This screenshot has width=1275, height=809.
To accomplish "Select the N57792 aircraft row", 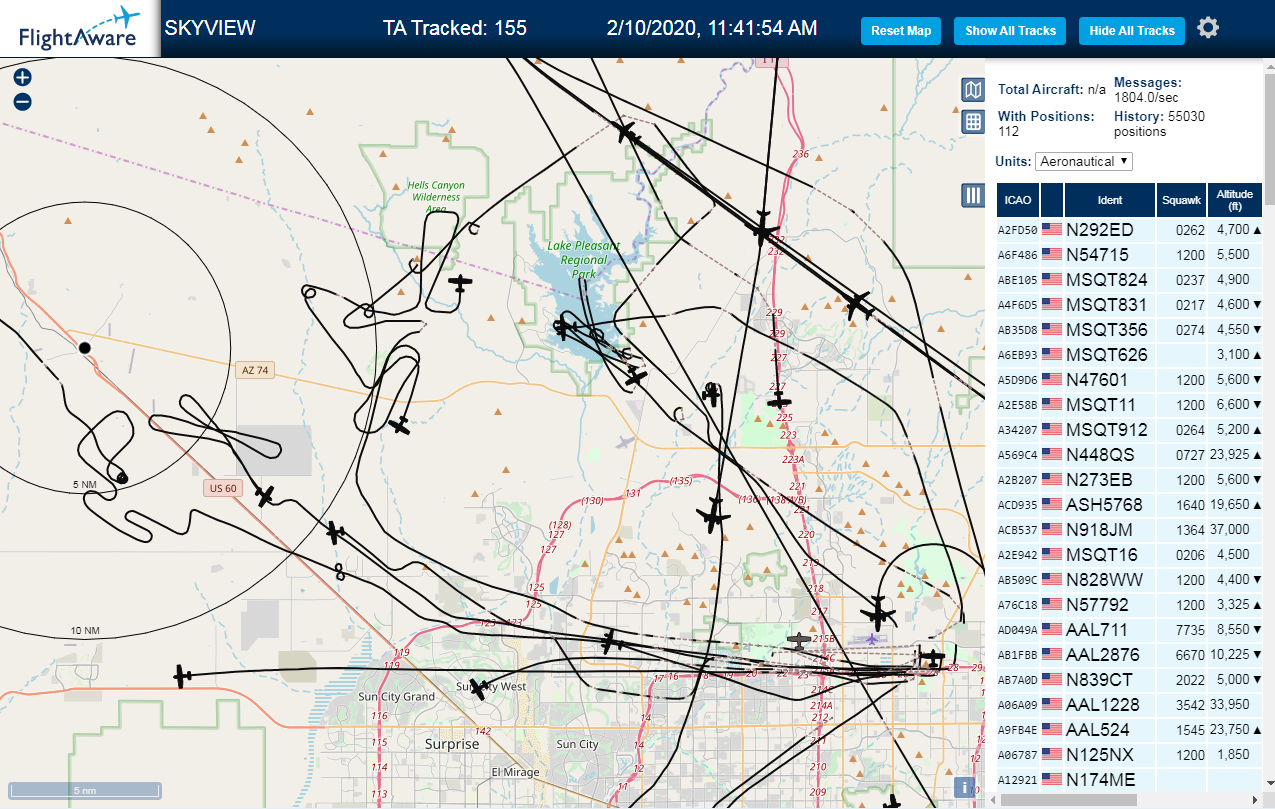I will pos(1130,604).
